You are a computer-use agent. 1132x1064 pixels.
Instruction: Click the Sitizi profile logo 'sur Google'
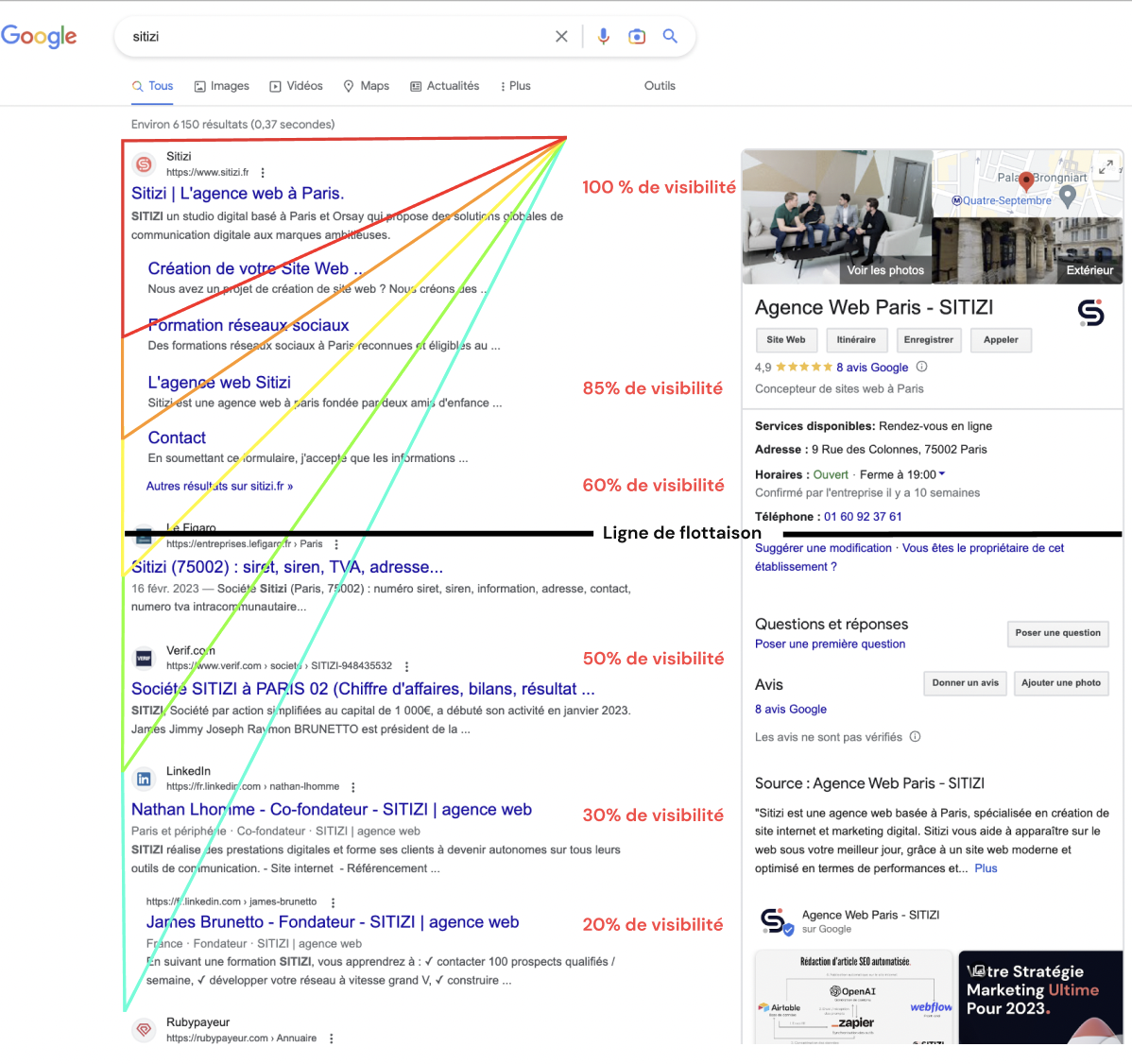[x=776, y=922]
